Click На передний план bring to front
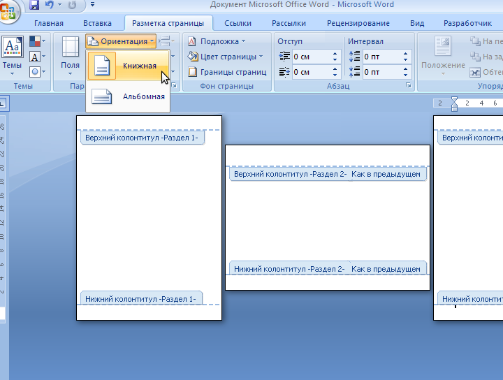This screenshot has width=503, height=380. [486, 41]
